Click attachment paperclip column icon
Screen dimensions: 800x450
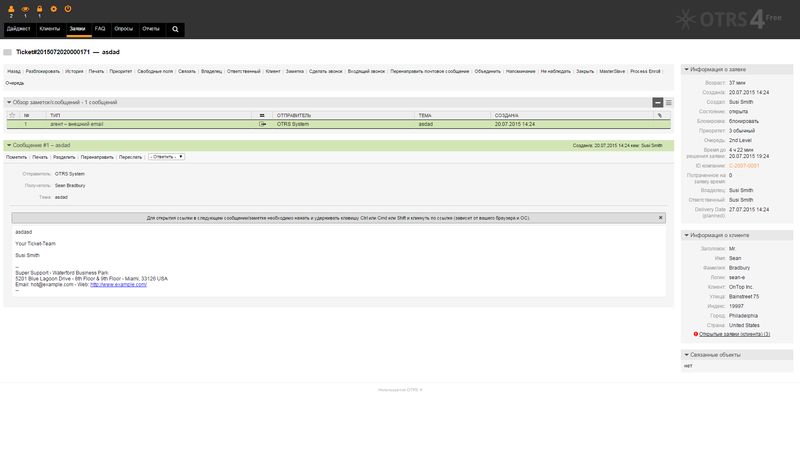(x=660, y=115)
